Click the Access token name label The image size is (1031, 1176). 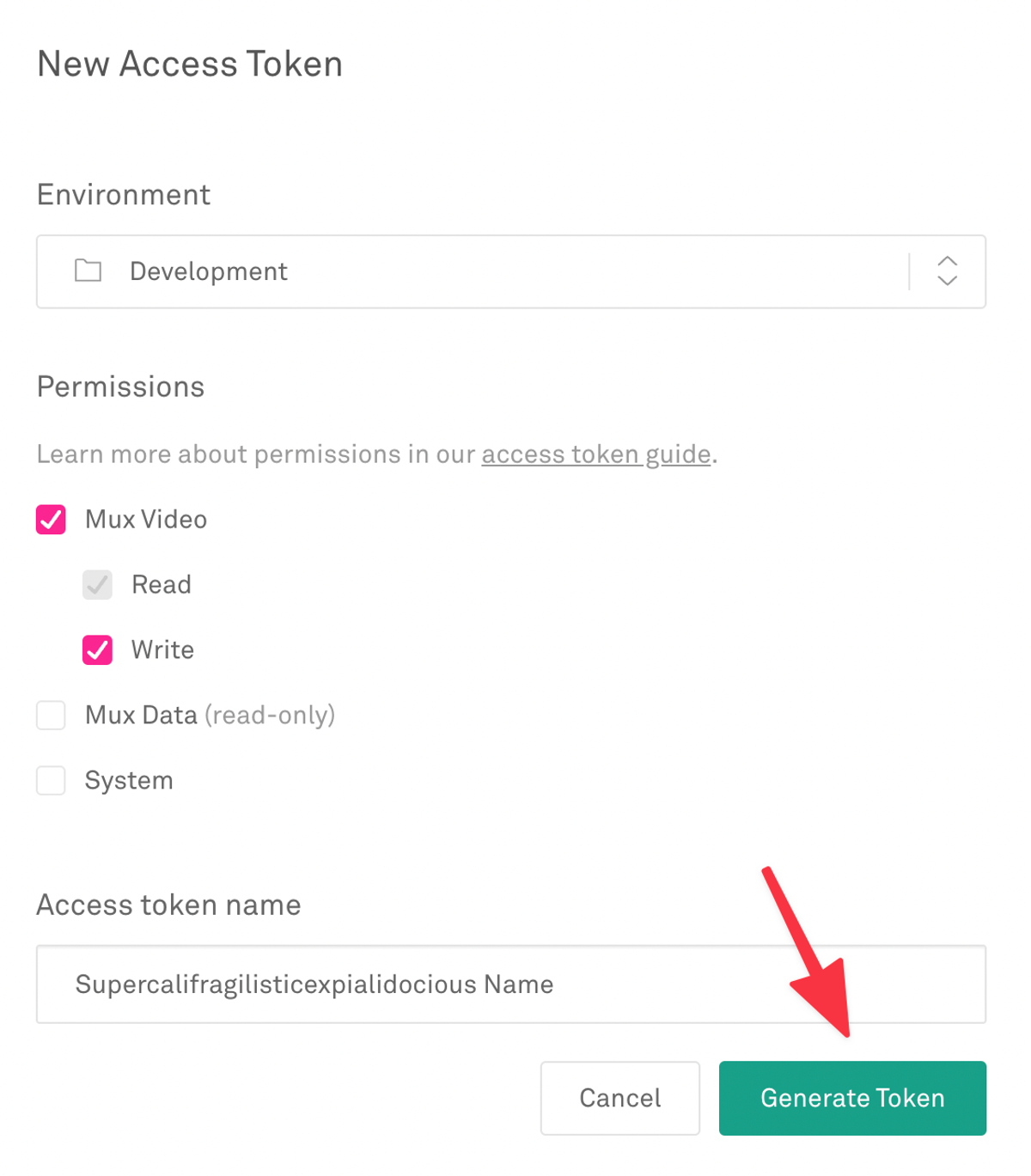point(168,905)
